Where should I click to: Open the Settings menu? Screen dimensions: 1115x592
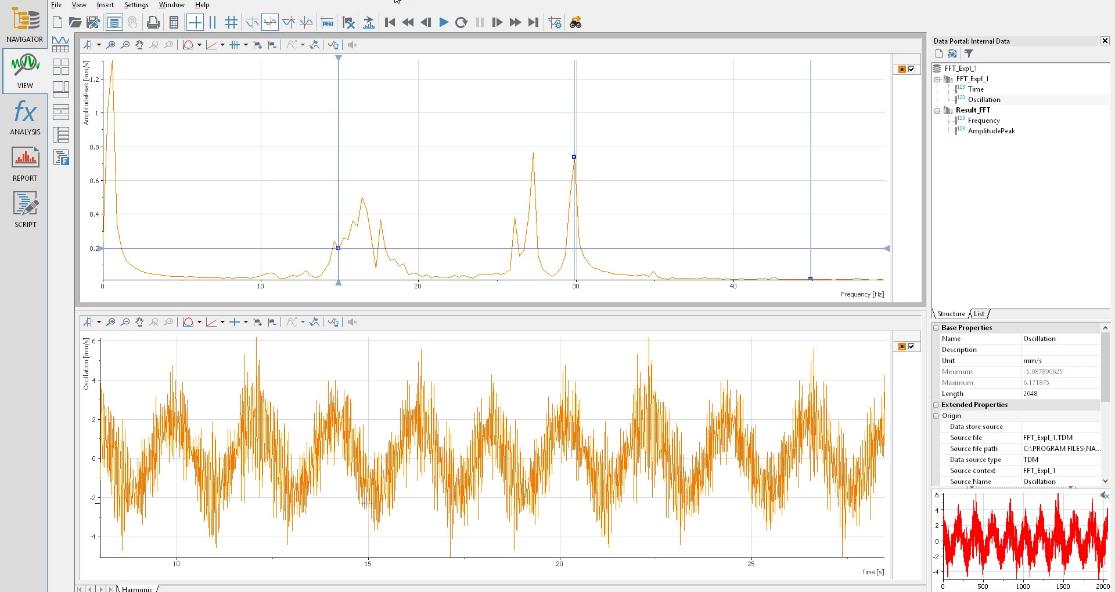136,4
